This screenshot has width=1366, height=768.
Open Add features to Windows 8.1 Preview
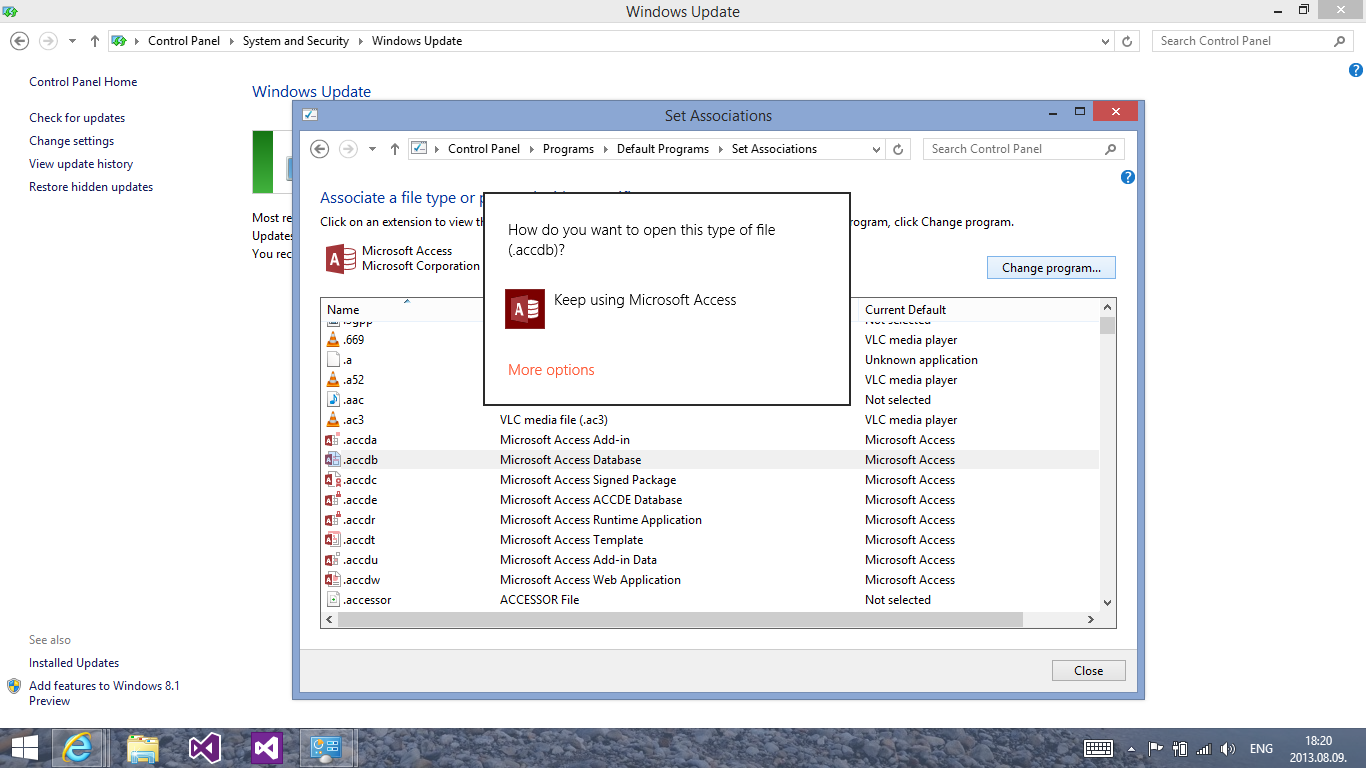coord(104,693)
